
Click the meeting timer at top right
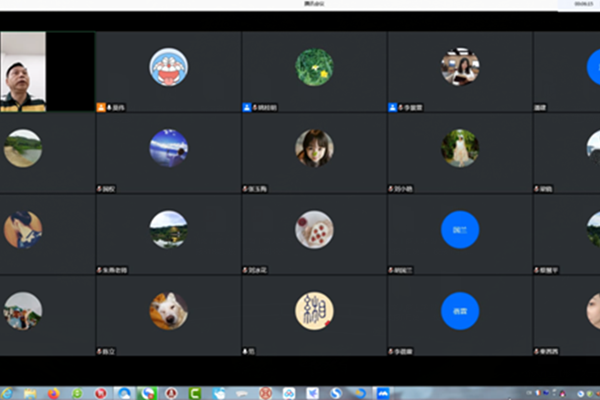pos(583,4)
